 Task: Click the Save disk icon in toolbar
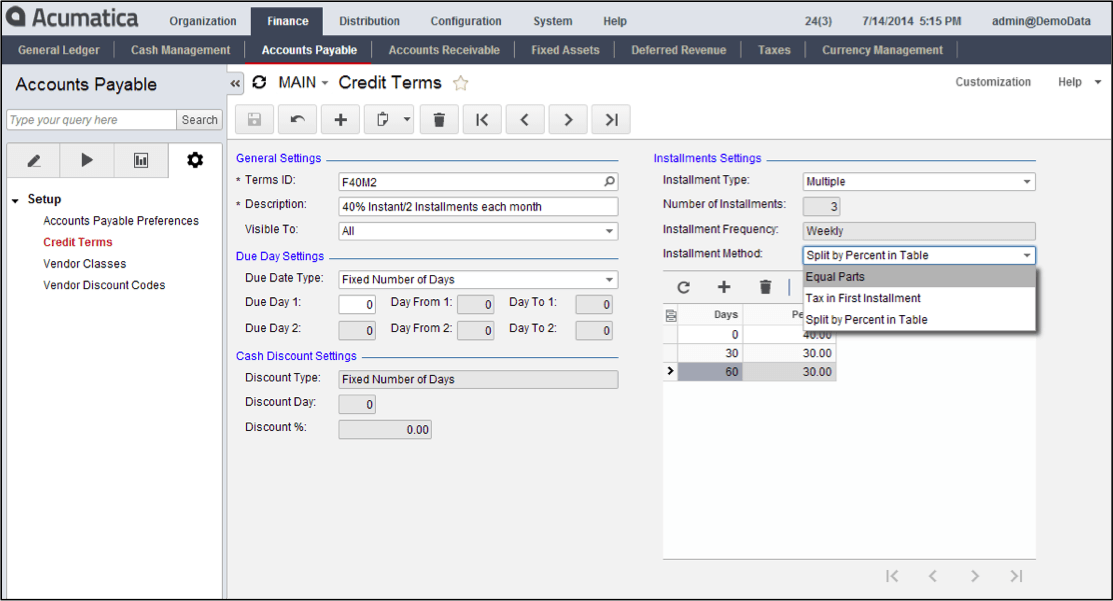(254, 119)
